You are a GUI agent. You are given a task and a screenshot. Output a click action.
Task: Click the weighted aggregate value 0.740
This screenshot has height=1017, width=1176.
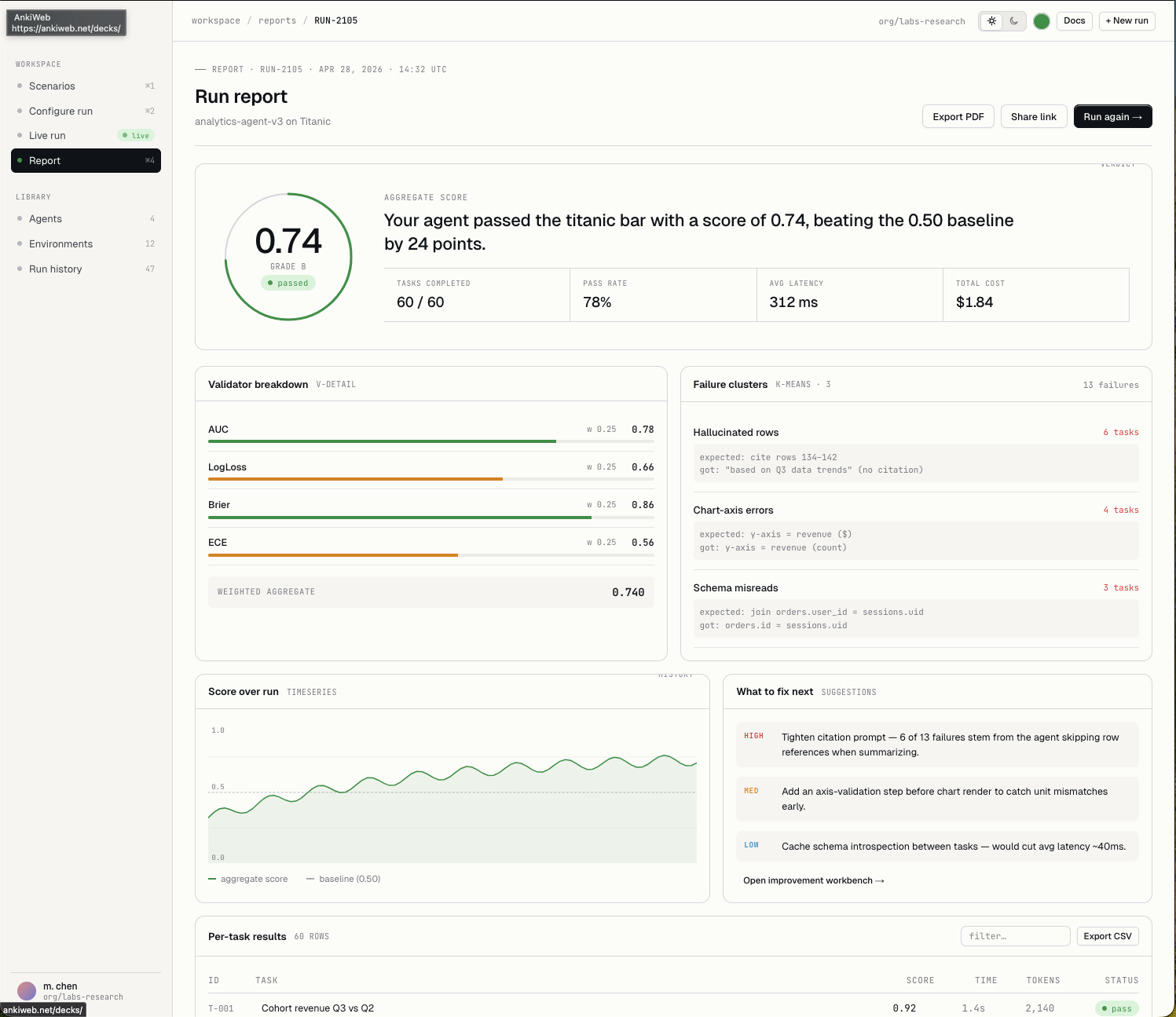click(x=628, y=592)
